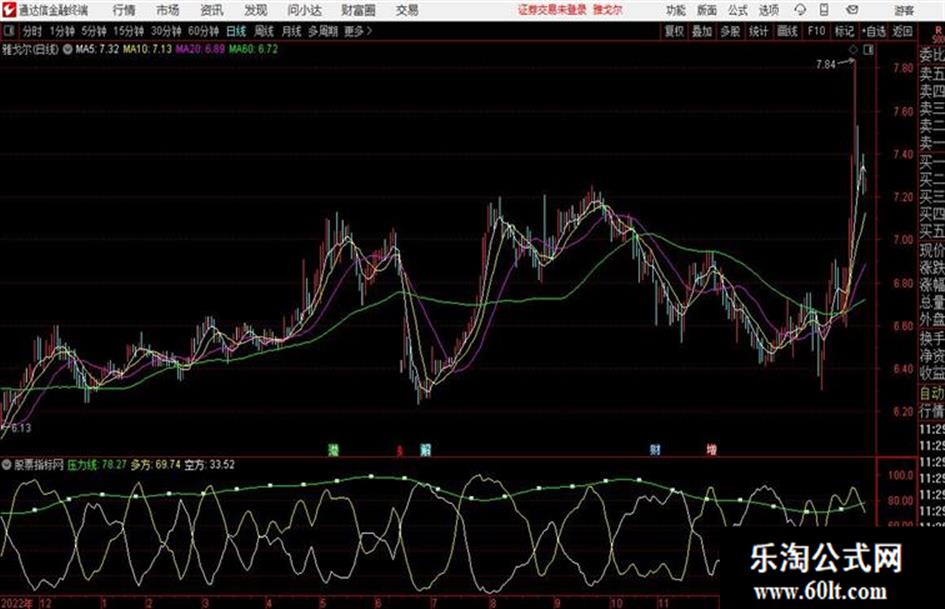Expand the 更多 periods dropdown
945x609 pixels.
tap(358, 31)
